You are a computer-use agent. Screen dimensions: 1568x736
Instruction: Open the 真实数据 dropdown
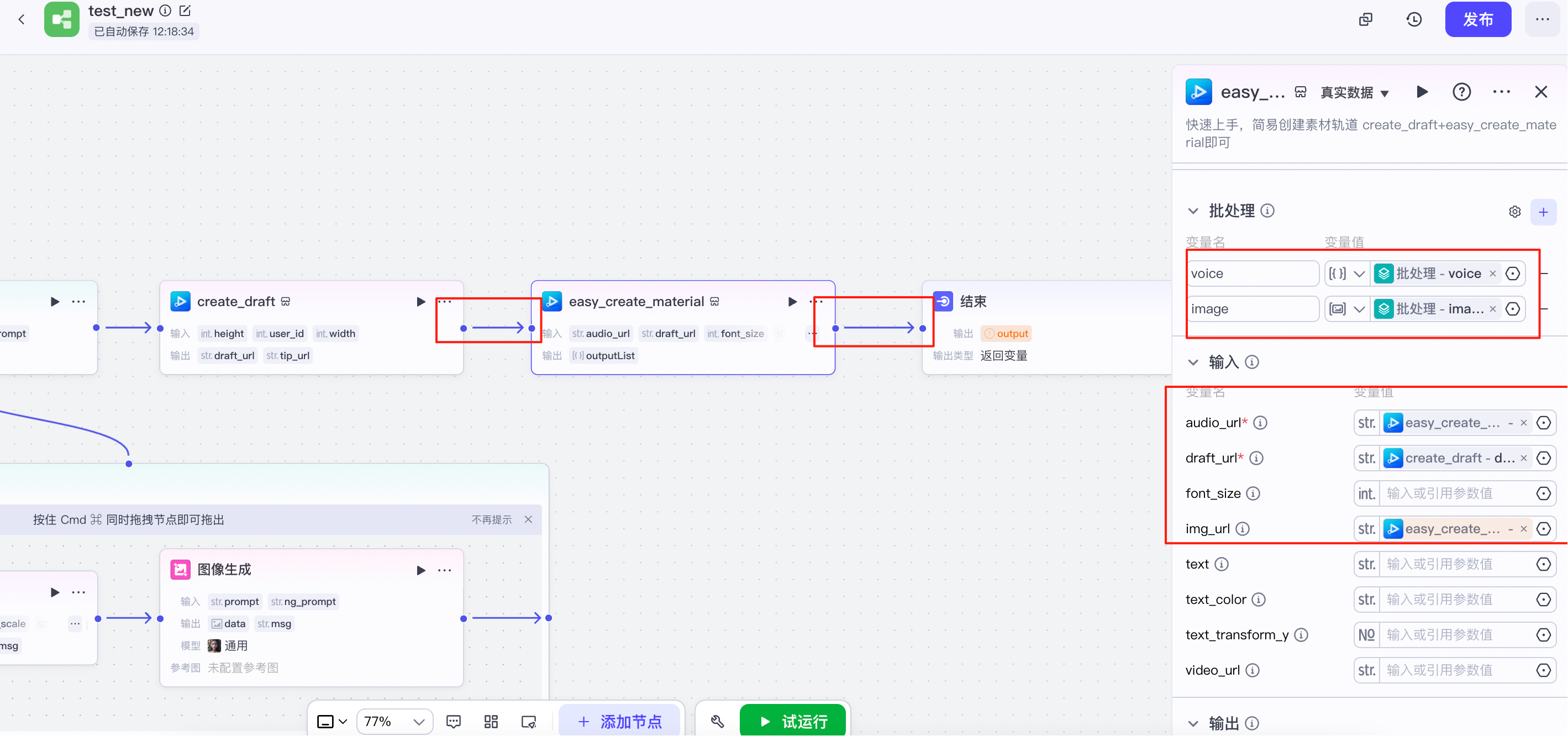(x=1353, y=92)
